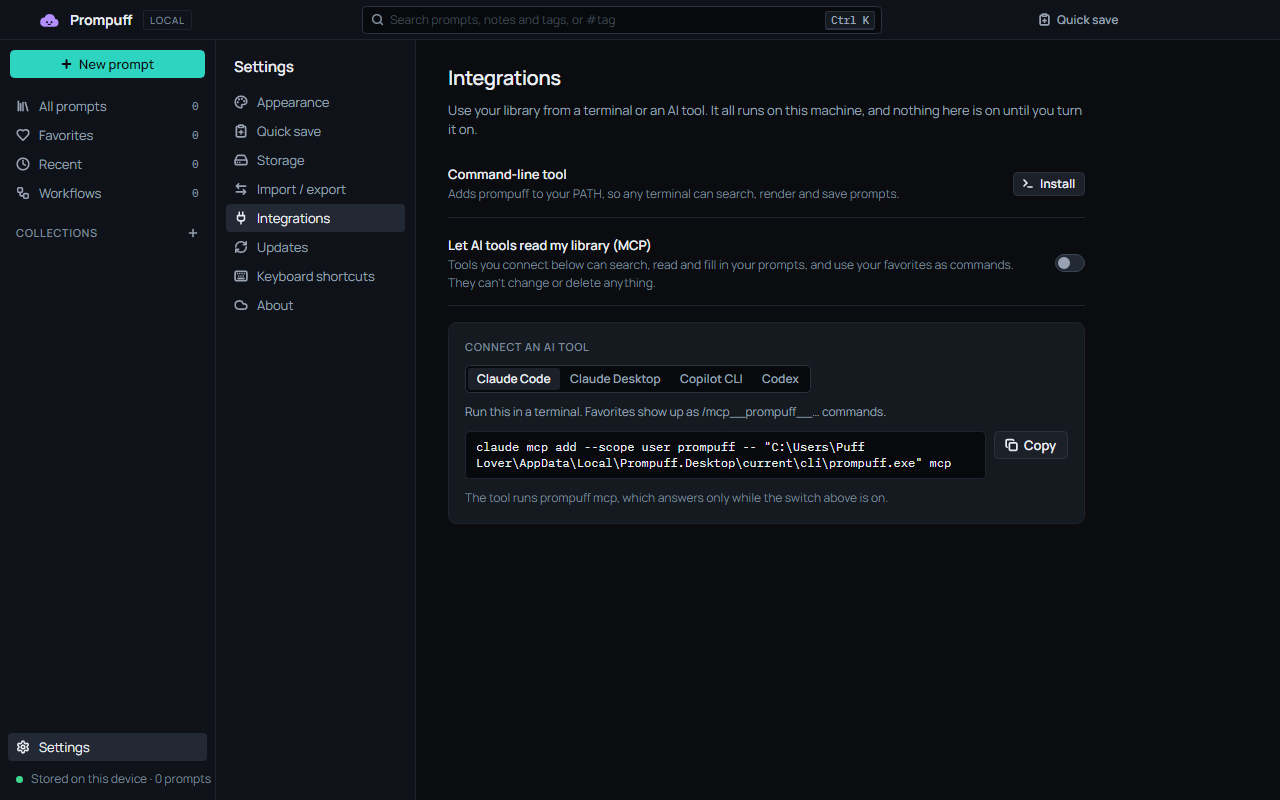
Task: Switch to the Claude Desktop tab
Action: tap(615, 379)
